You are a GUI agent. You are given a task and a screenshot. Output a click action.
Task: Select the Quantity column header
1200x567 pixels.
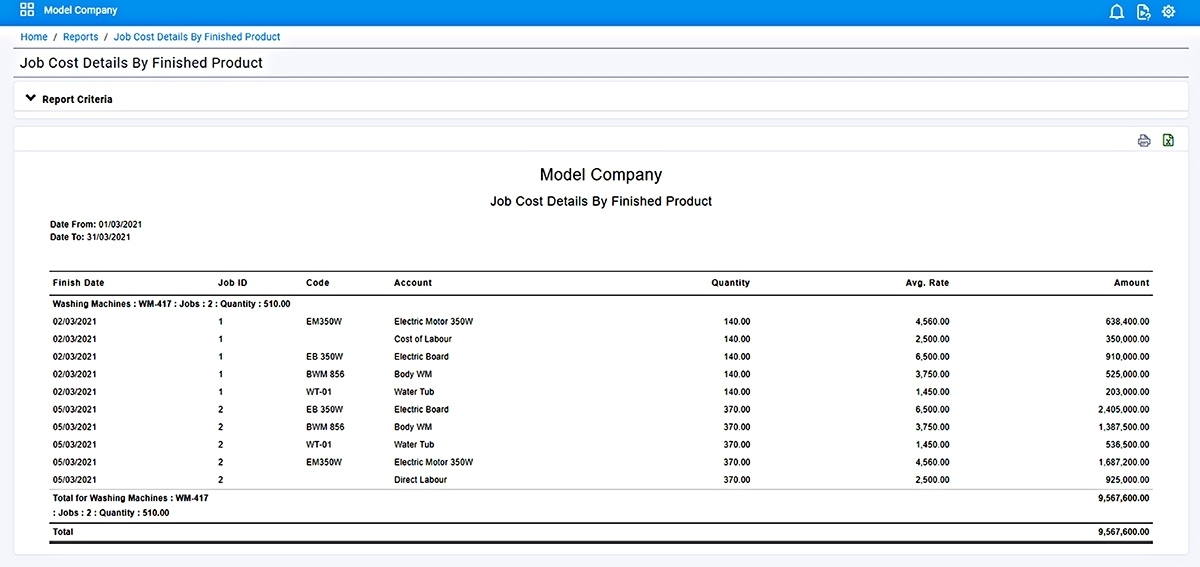tap(731, 283)
